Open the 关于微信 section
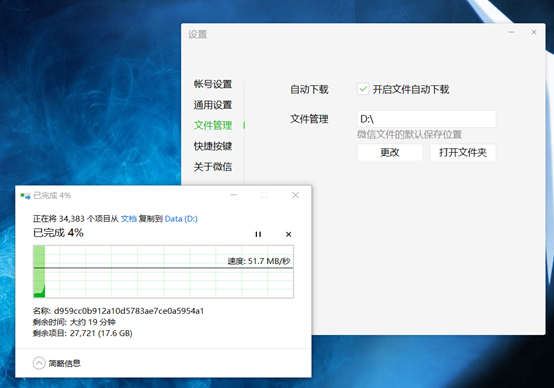The width and height of the screenshot is (554, 388). click(213, 166)
